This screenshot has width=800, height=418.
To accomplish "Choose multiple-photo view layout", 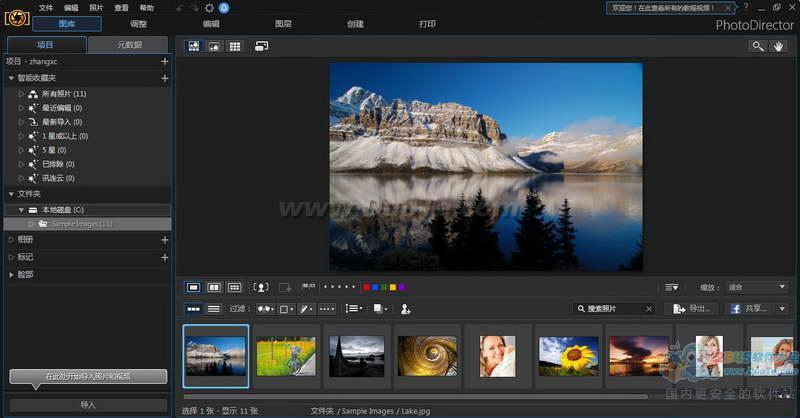I will click(234, 287).
